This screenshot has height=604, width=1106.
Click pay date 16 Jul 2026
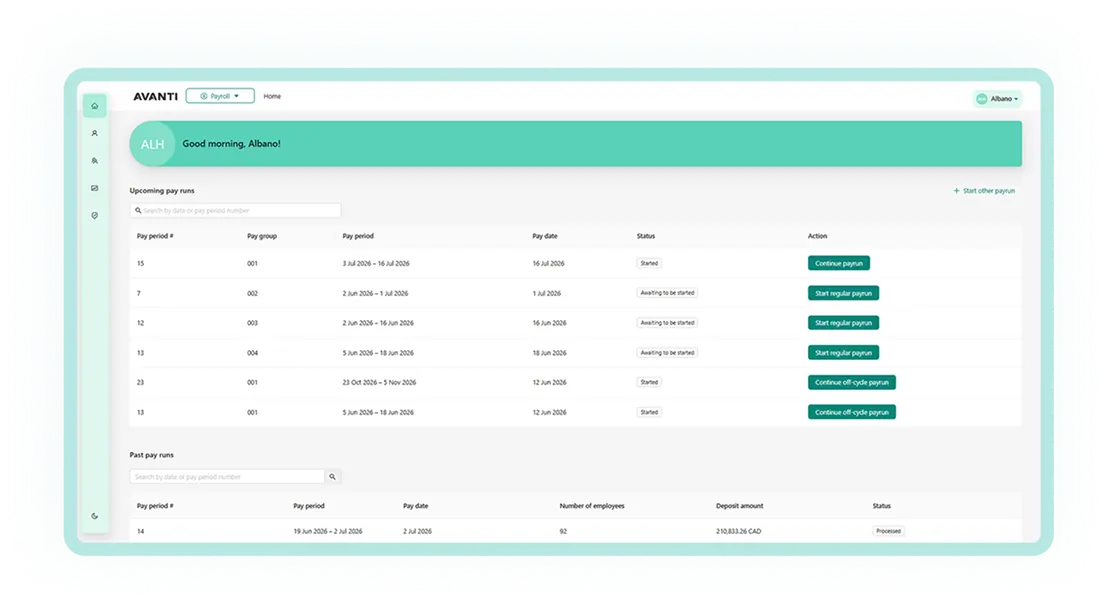click(549, 264)
